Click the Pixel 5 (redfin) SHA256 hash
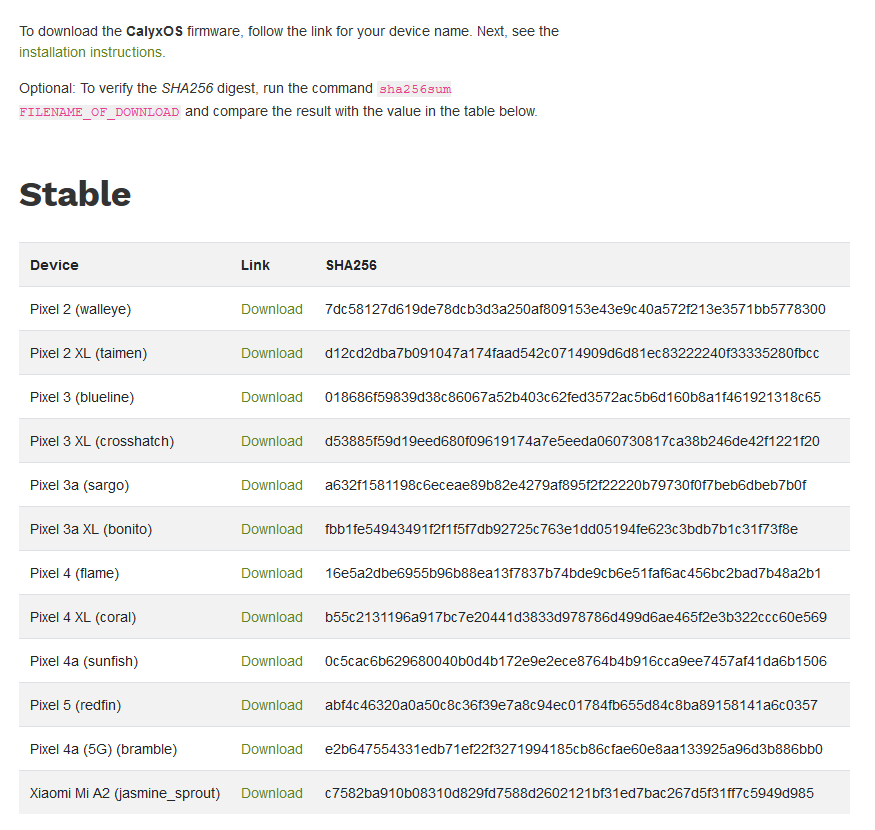 tap(571, 705)
